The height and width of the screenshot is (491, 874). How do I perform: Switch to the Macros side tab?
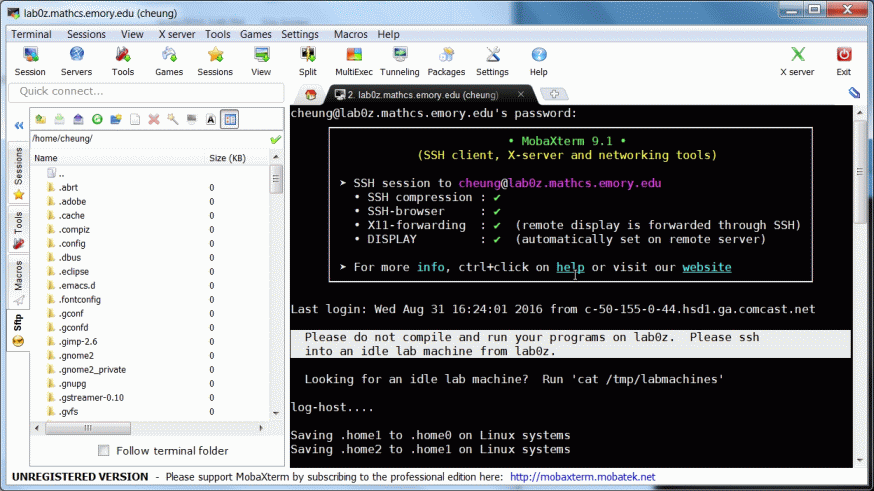tap(18, 283)
